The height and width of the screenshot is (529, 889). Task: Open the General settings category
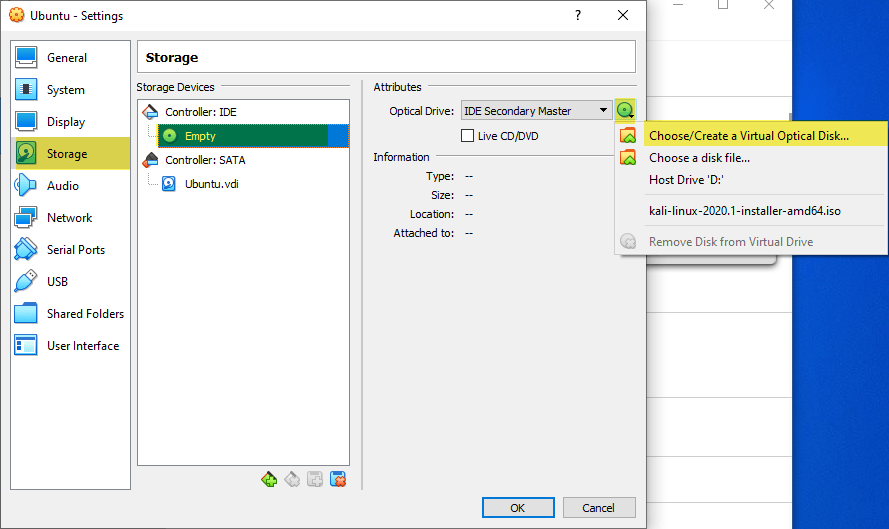pos(70,57)
